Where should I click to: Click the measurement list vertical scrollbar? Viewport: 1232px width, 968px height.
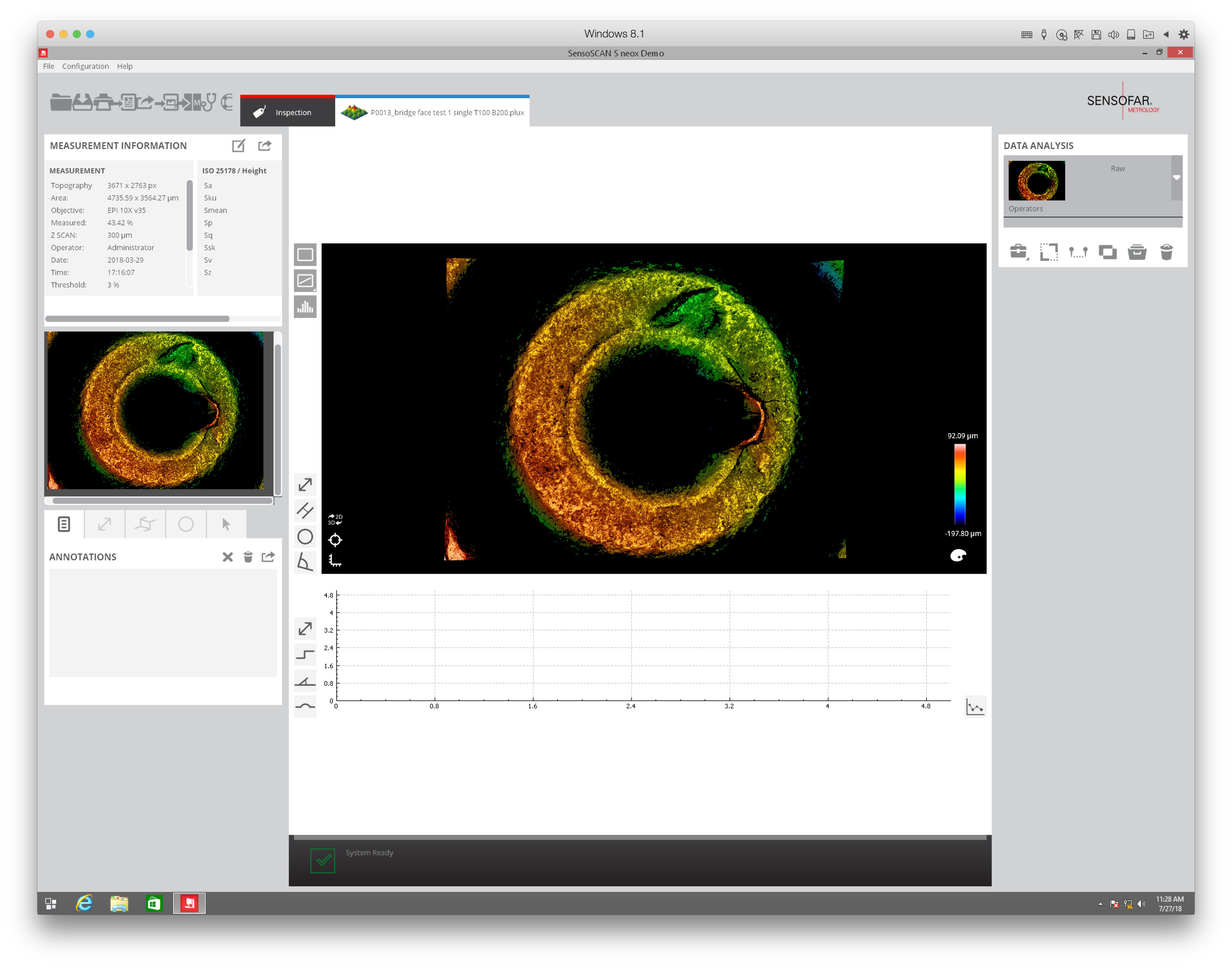(x=189, y=215)
